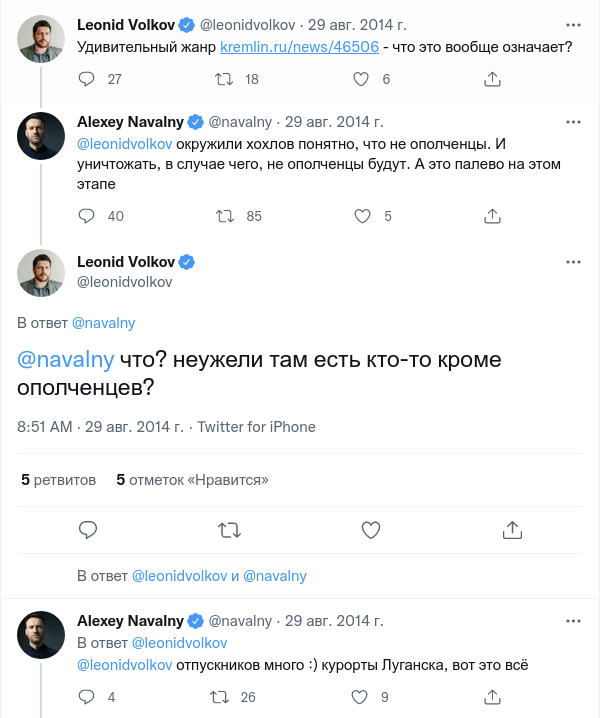Share the main tweet using share icon
The width and height of the screenshot is (605, 718).
(512, 529)
